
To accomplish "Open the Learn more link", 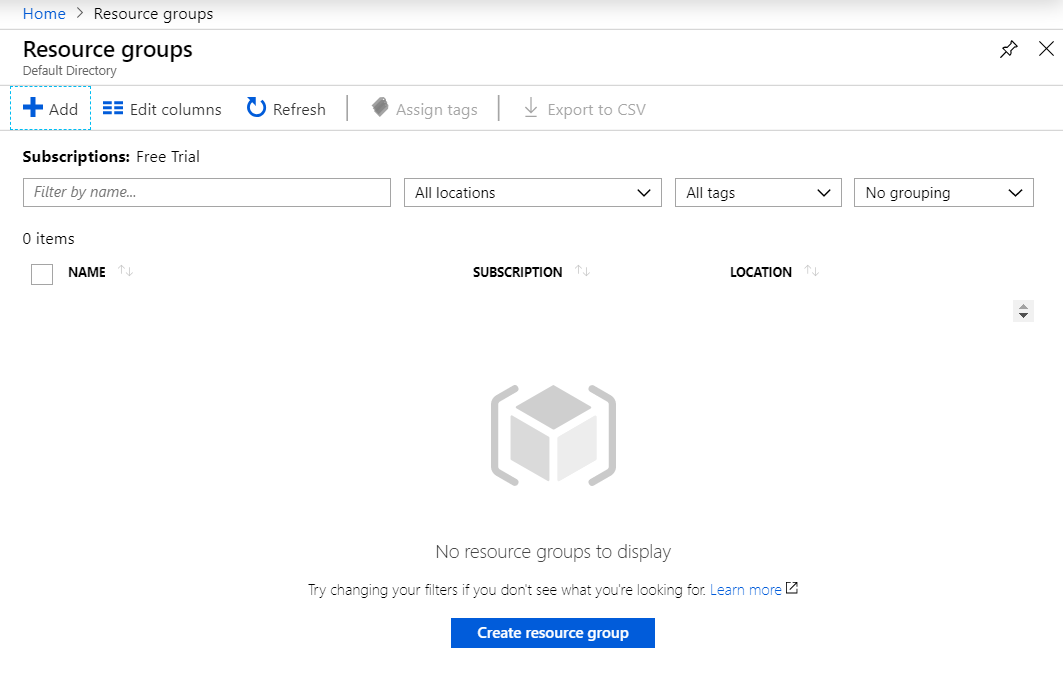I will (746, 590).
